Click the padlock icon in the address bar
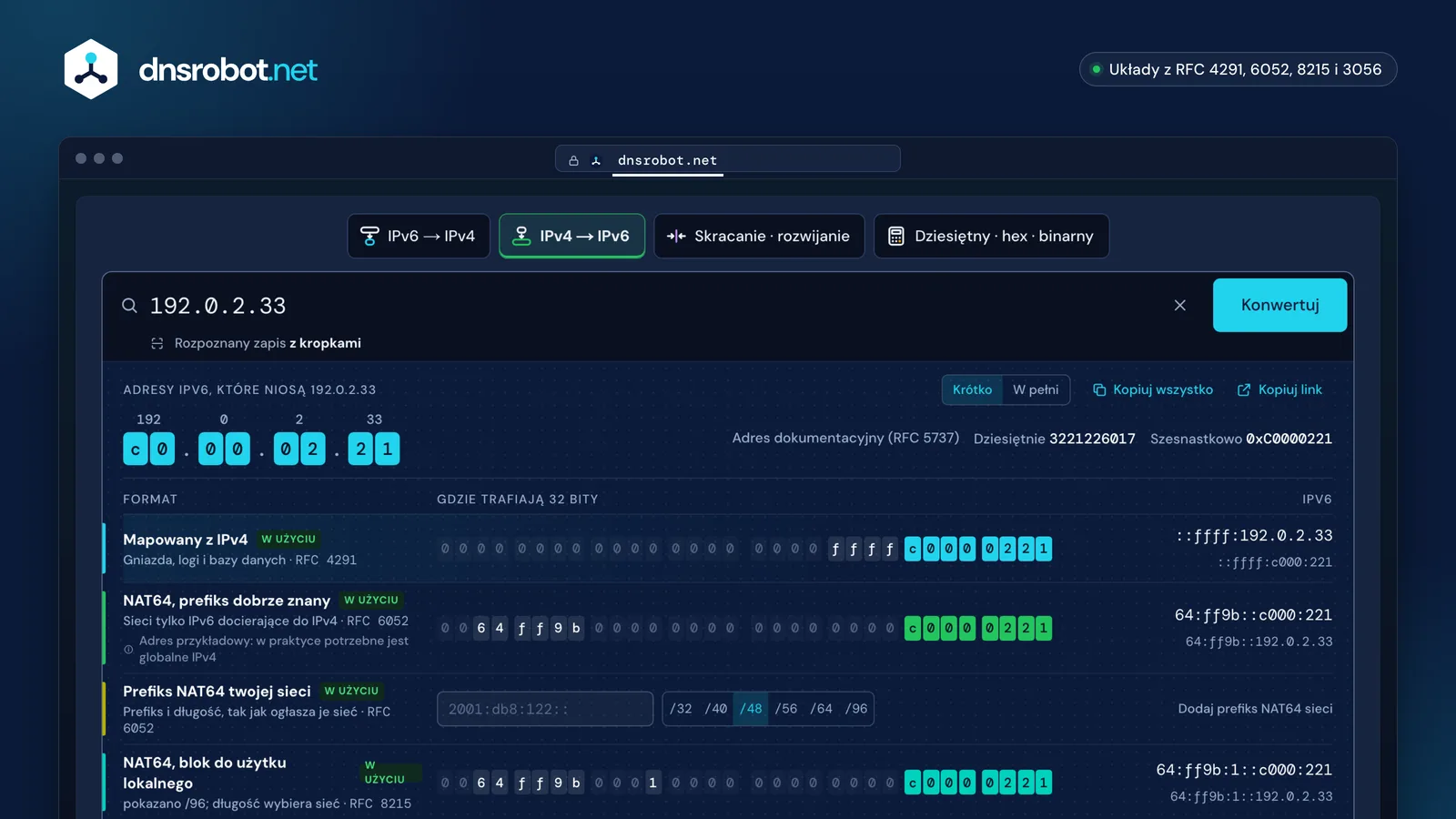1456x819 pixels. pyautogui.click(x=573, y=160)
